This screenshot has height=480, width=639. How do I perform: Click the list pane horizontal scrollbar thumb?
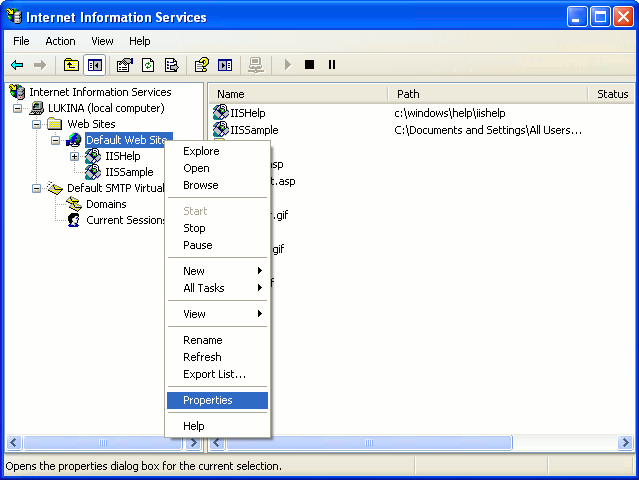(369, 443)
